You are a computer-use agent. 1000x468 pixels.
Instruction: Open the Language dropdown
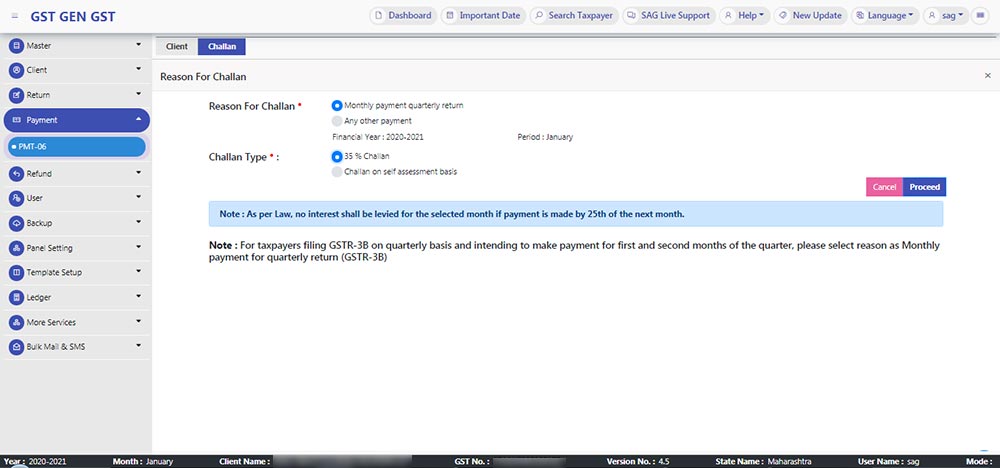point(886,16)
